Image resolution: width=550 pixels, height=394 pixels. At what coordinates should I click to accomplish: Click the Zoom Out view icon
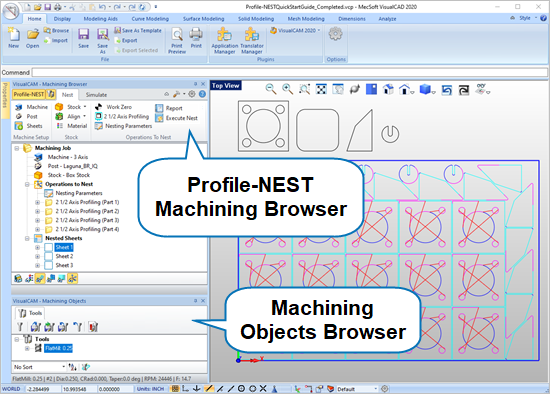pyautogui.click(x=270, y=89)
